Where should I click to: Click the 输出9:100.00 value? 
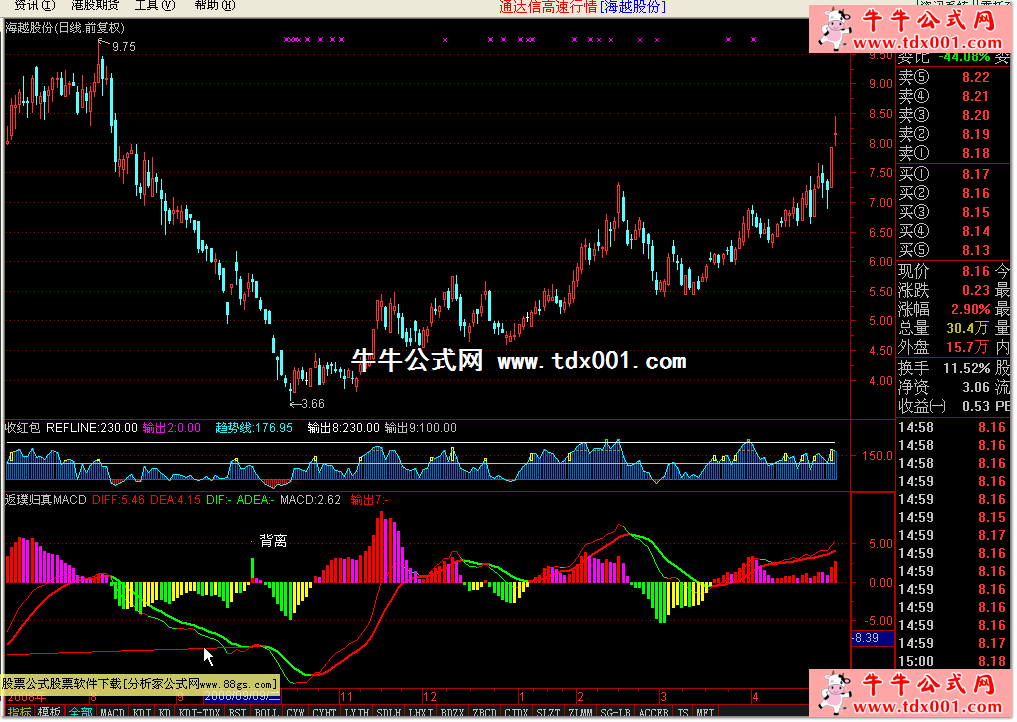(421, 428)
